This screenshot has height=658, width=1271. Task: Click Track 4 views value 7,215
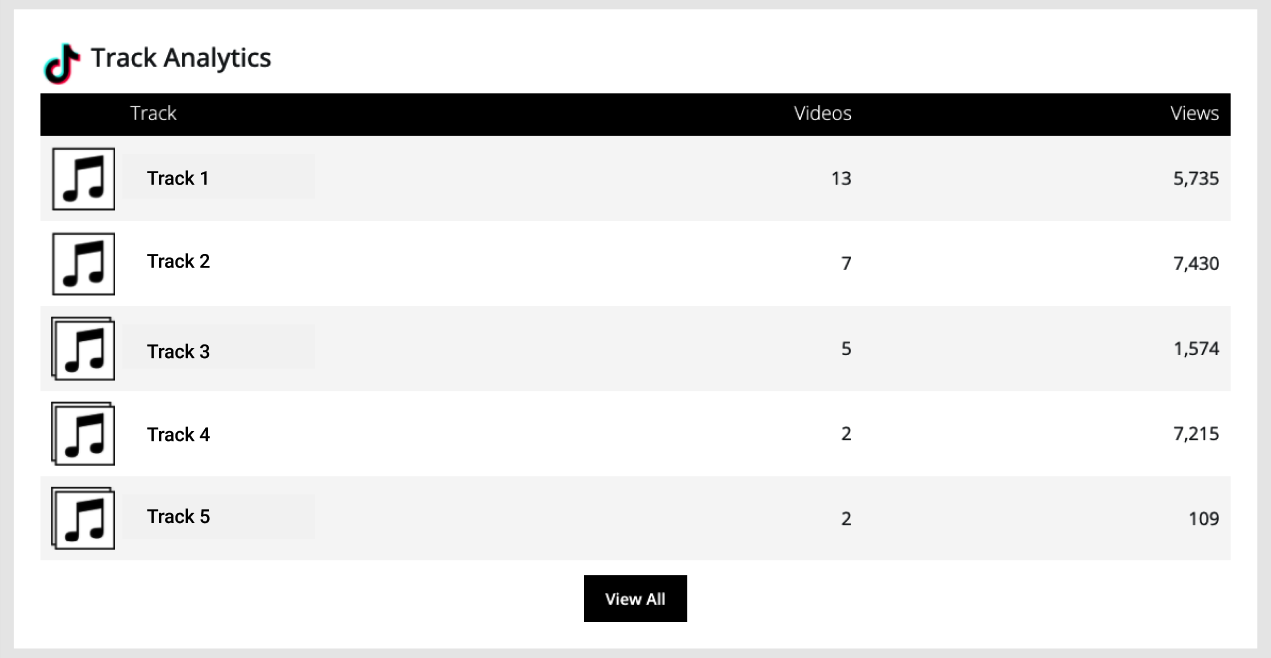[1196, 434]
